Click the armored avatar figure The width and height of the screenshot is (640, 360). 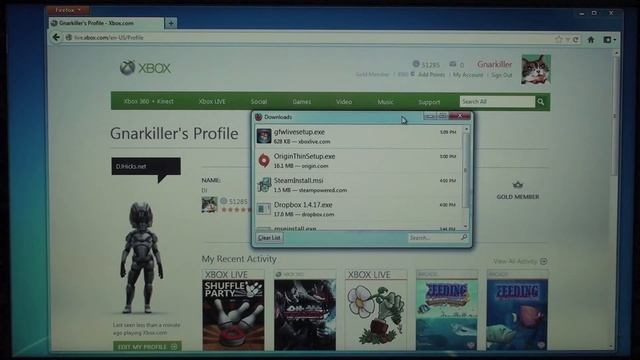(x=141, y=257)
